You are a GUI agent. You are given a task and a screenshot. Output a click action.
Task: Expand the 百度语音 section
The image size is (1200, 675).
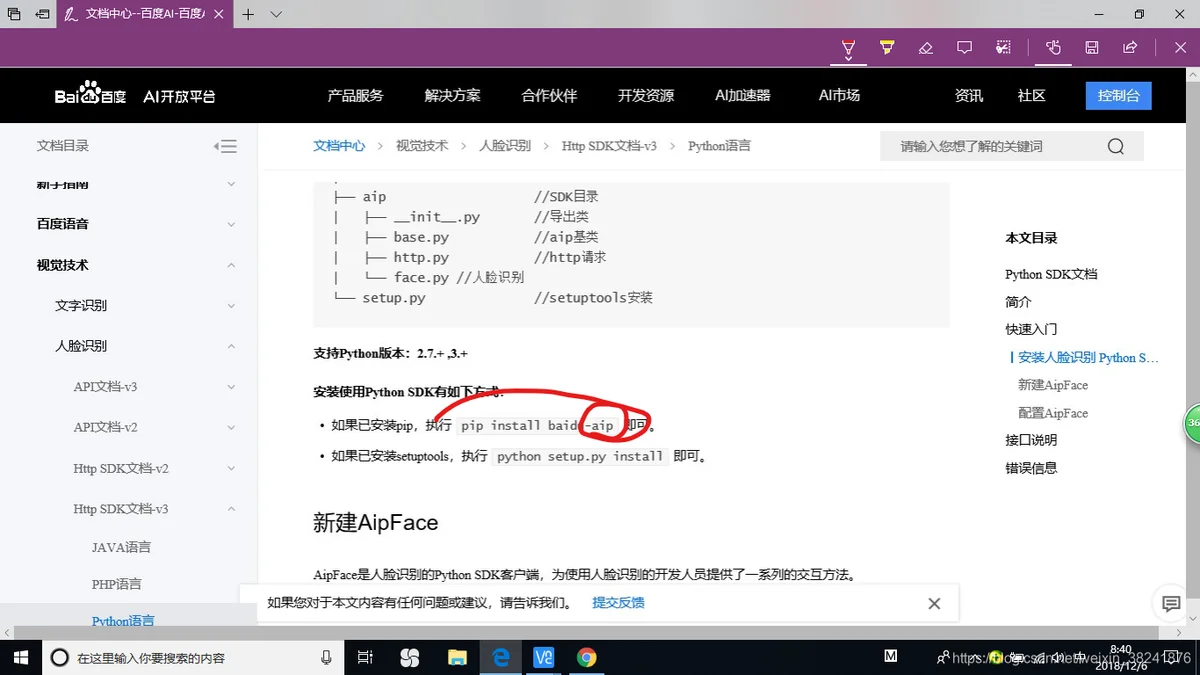[231, 224]
